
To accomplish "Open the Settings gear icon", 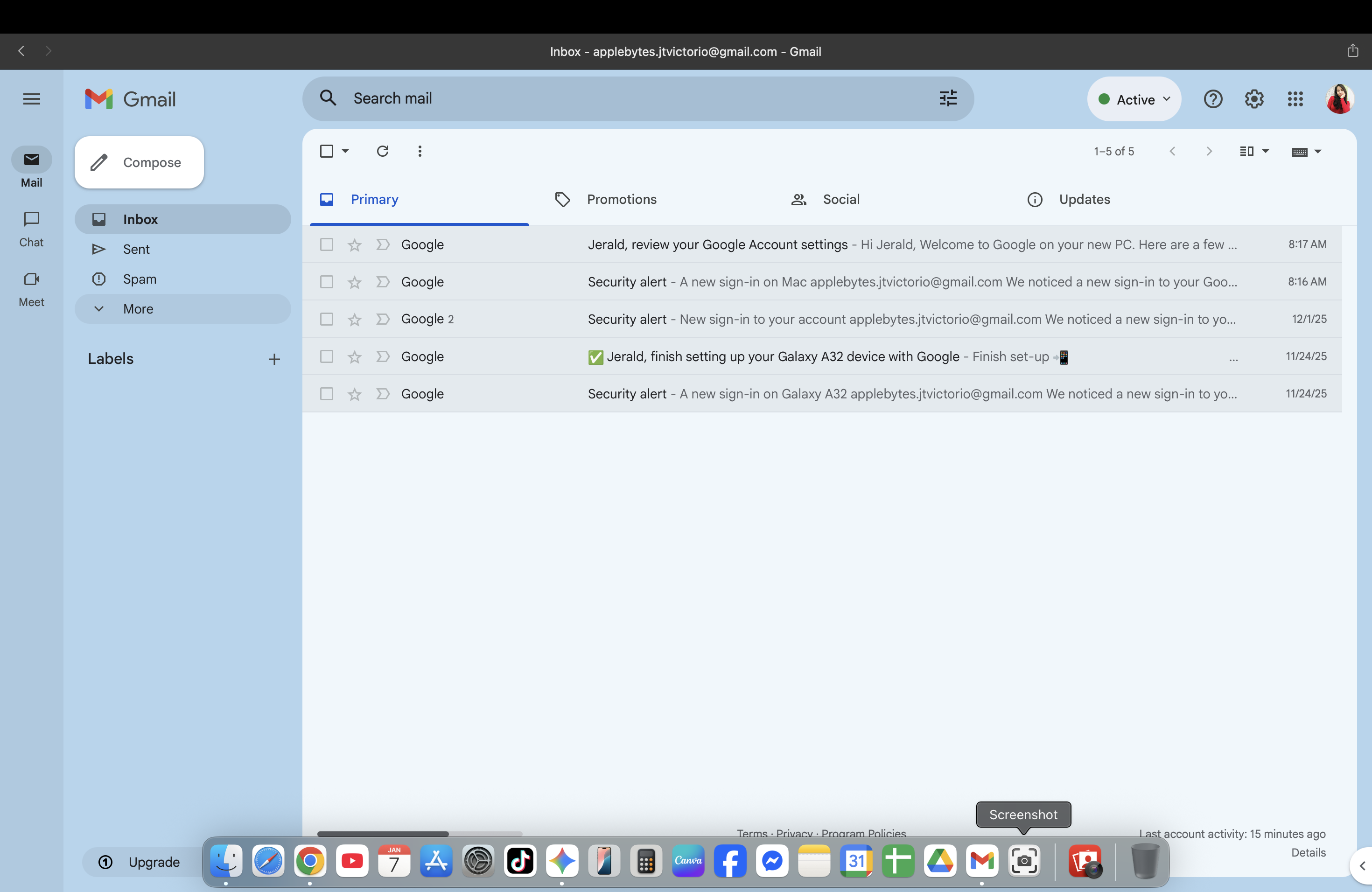I will point(1254,99).
